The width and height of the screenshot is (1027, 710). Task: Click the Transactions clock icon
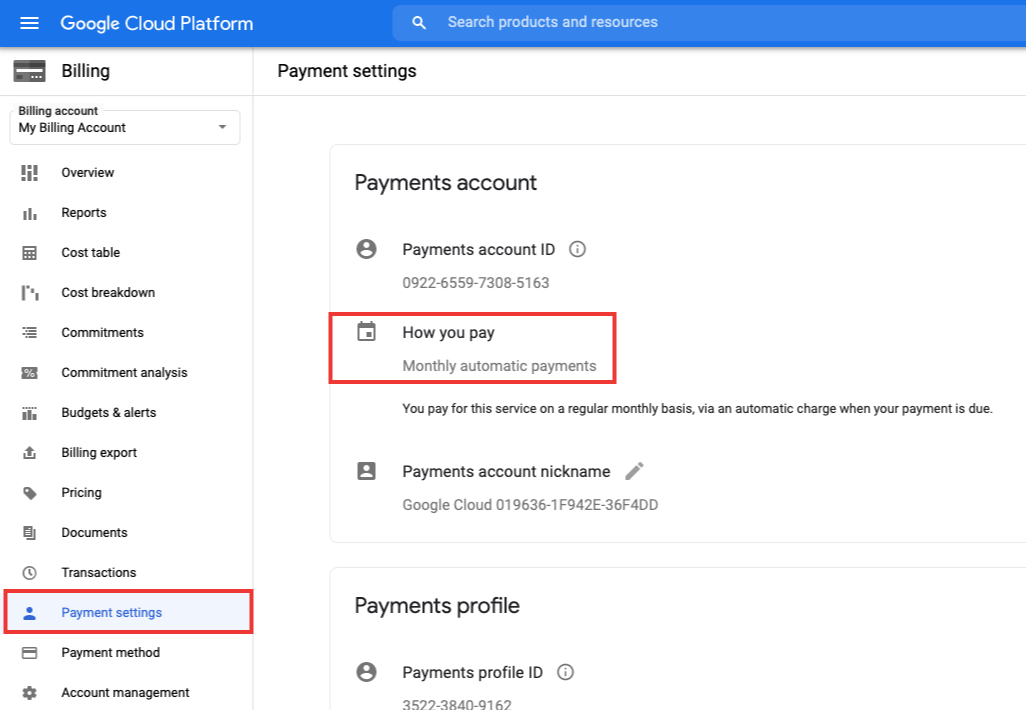pos(29,573)
